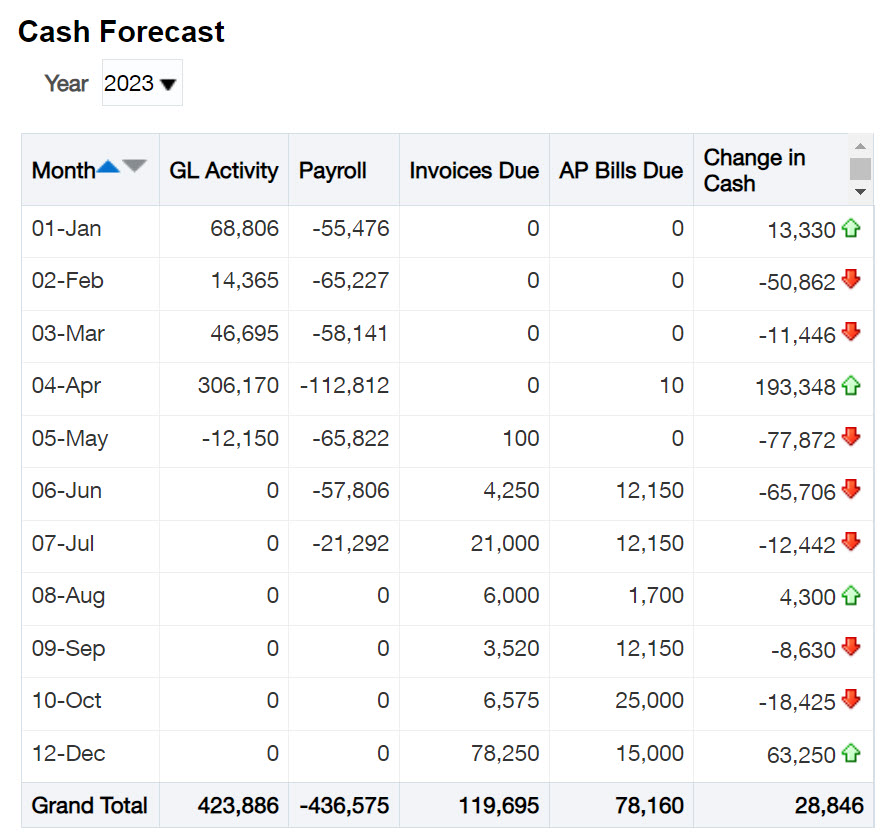
Task: Select the 04-Apr month row label
Action: click(66, 386)
